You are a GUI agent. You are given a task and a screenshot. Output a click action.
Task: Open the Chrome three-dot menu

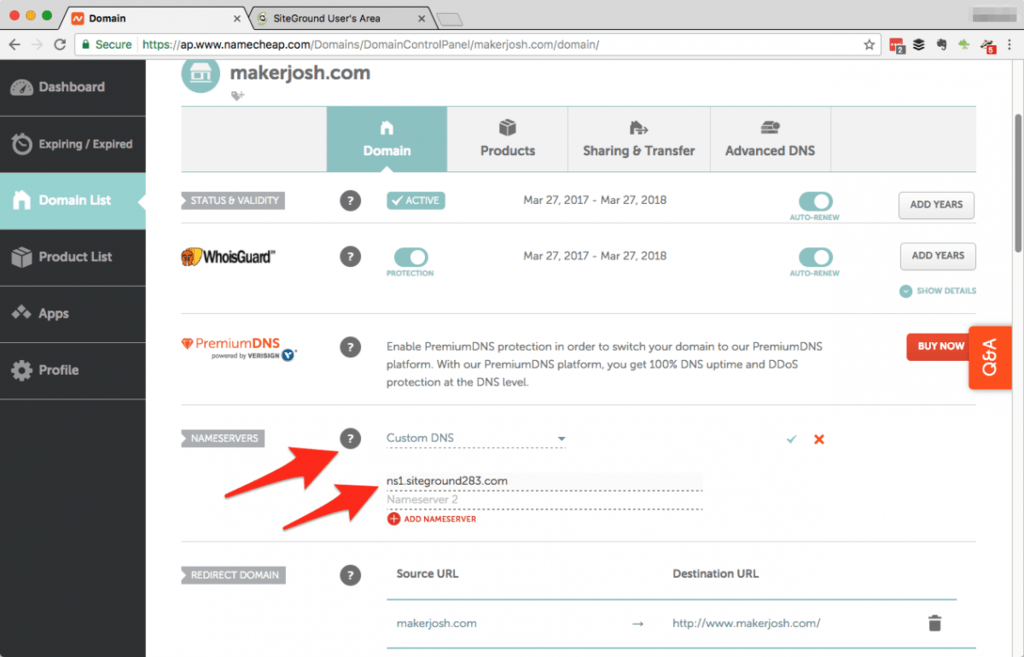click(x=1010, y=44)
